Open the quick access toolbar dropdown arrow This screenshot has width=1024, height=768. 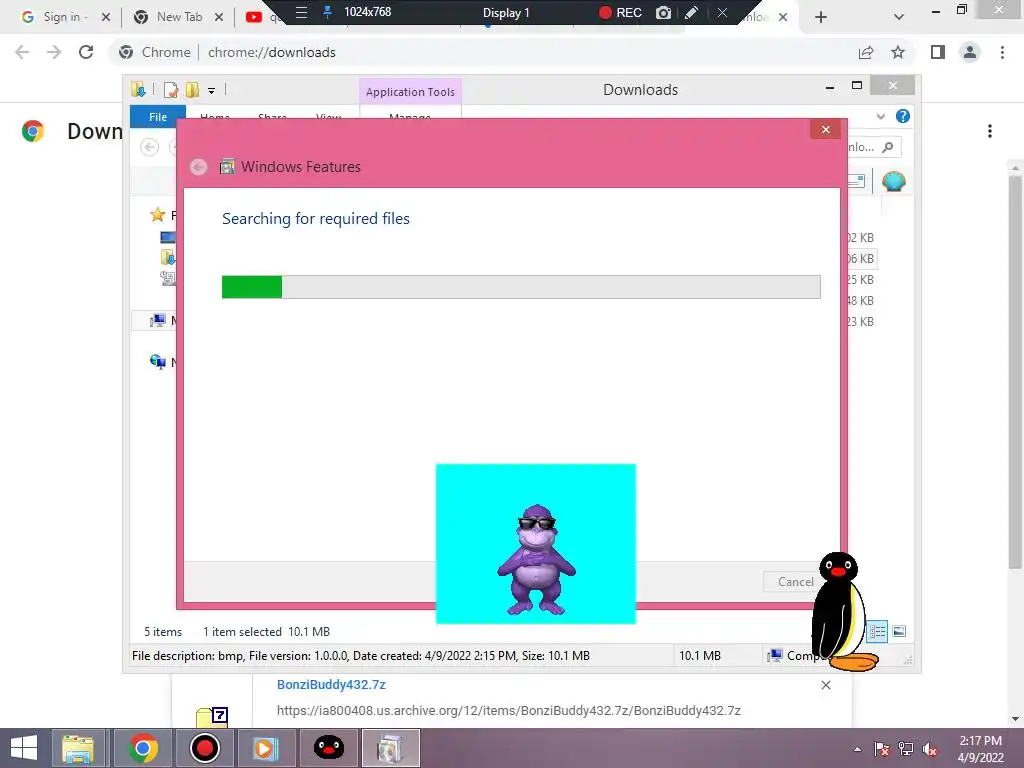pyautogui.click(x=212, y=91)
